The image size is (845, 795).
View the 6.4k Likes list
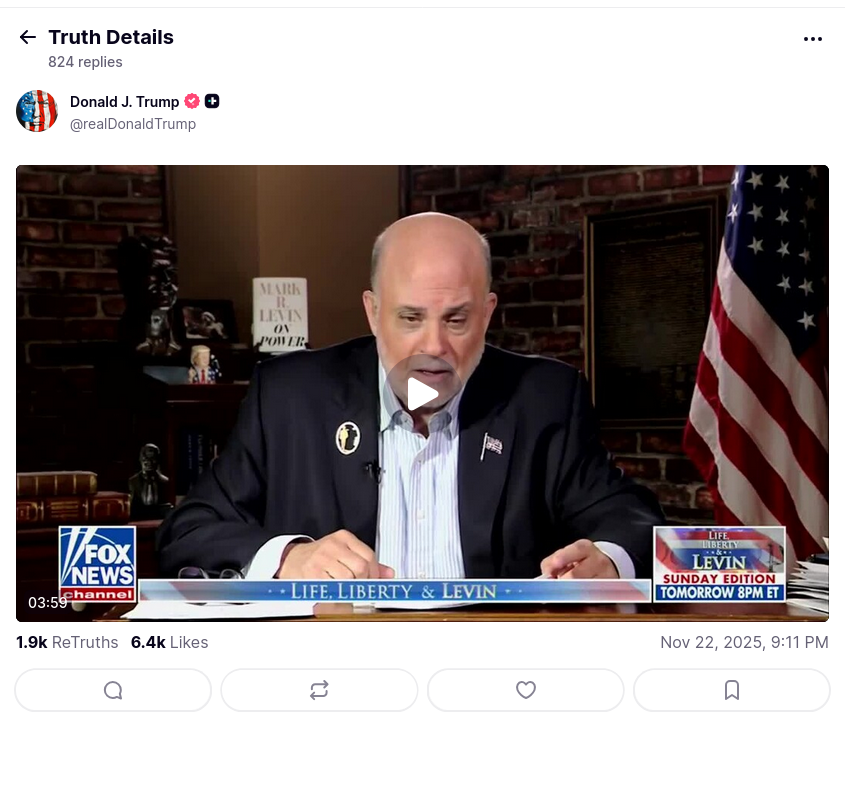click(x=169, y=642)
